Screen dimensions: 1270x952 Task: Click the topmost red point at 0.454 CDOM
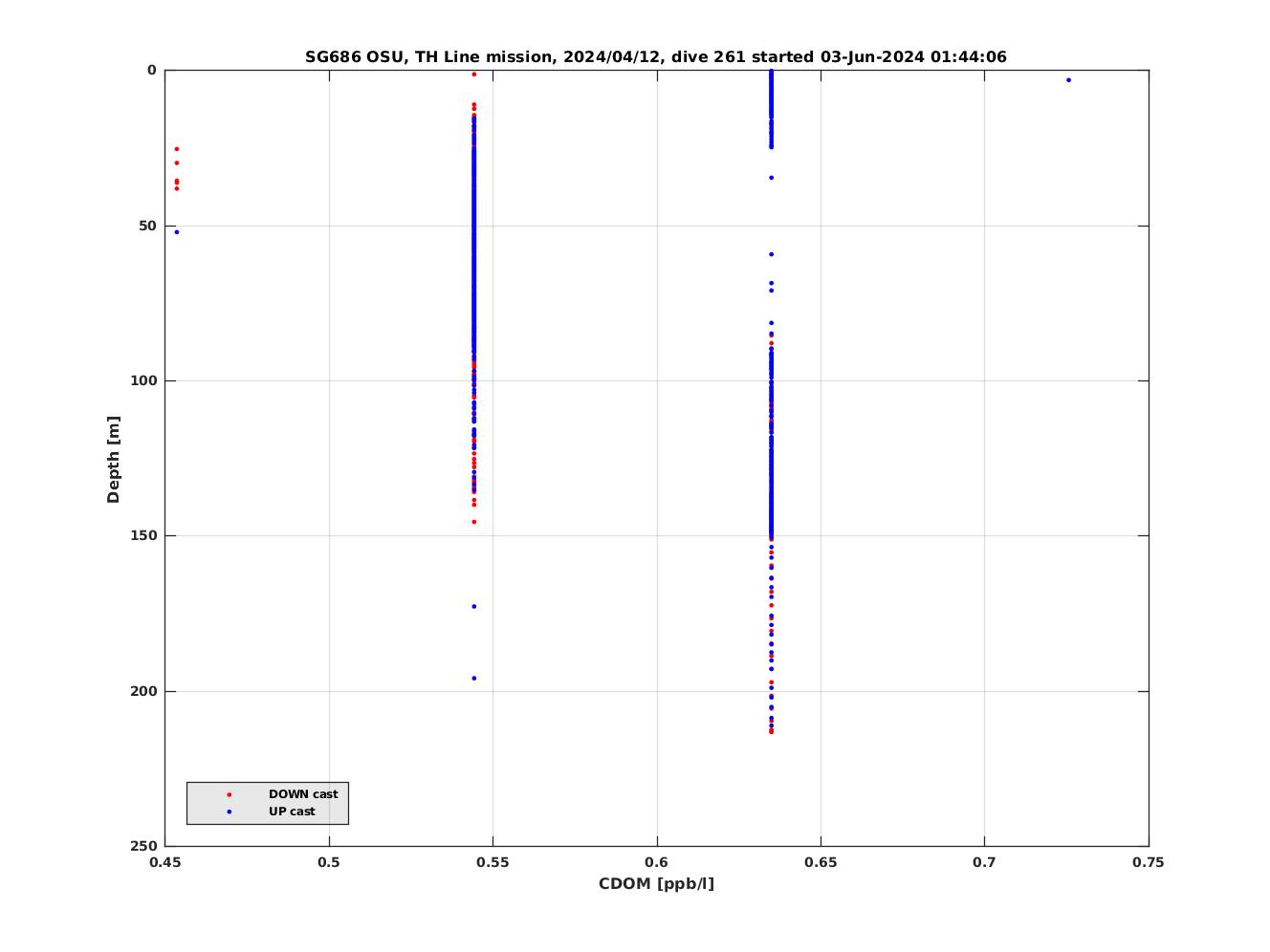pyautogui.click(x=176, y=149)
